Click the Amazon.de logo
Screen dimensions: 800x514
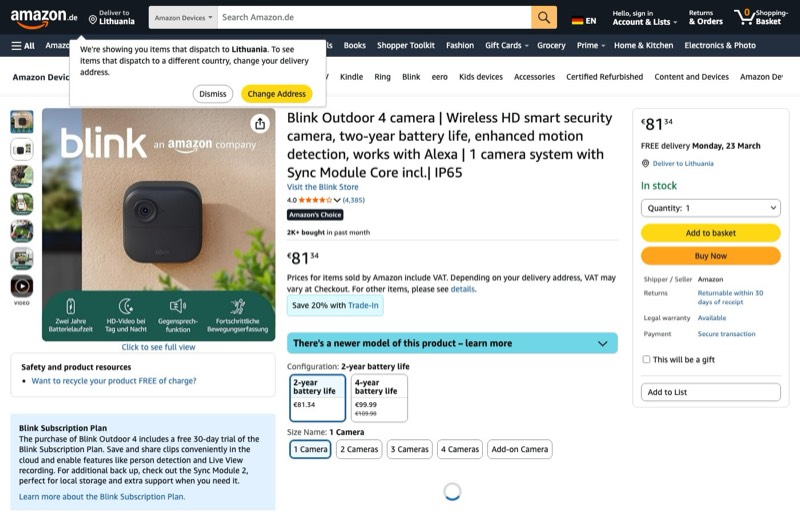point(42,17)
